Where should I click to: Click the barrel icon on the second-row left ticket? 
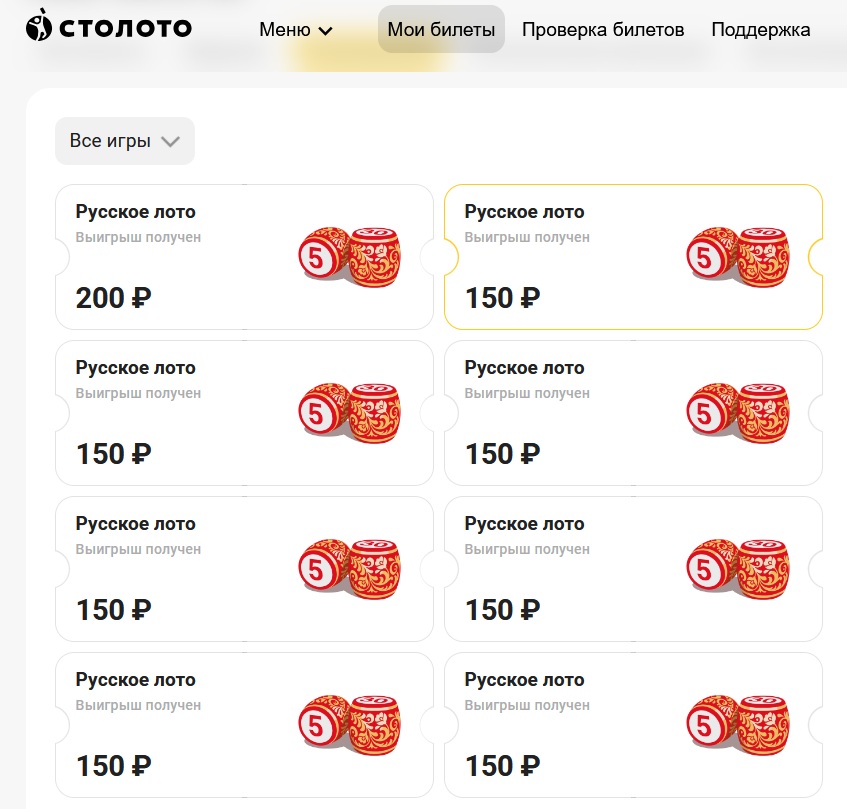click(x=350, y=413)
